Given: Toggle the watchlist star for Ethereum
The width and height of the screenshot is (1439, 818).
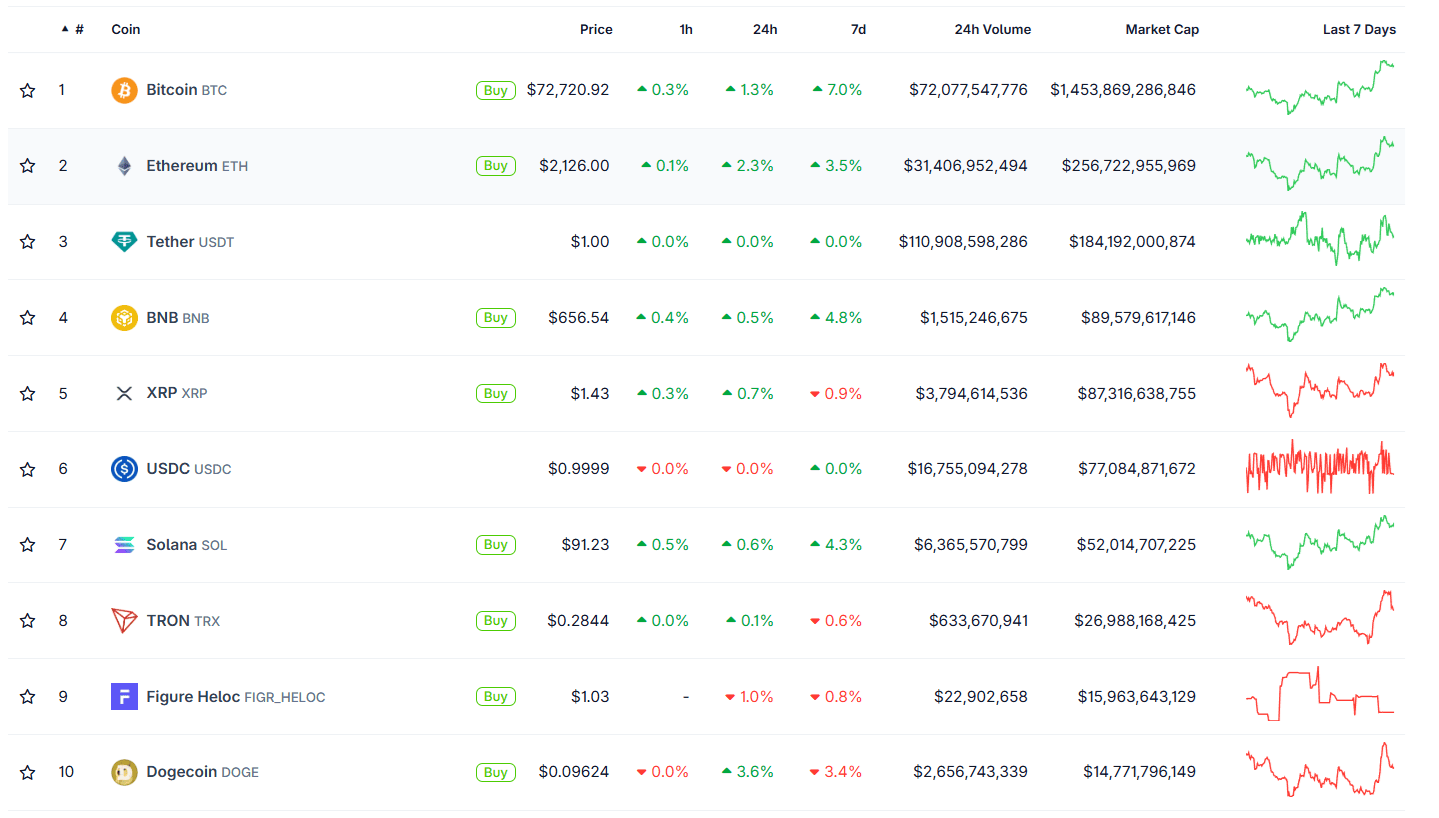Looking at the screenshot, I should [27, 165].
